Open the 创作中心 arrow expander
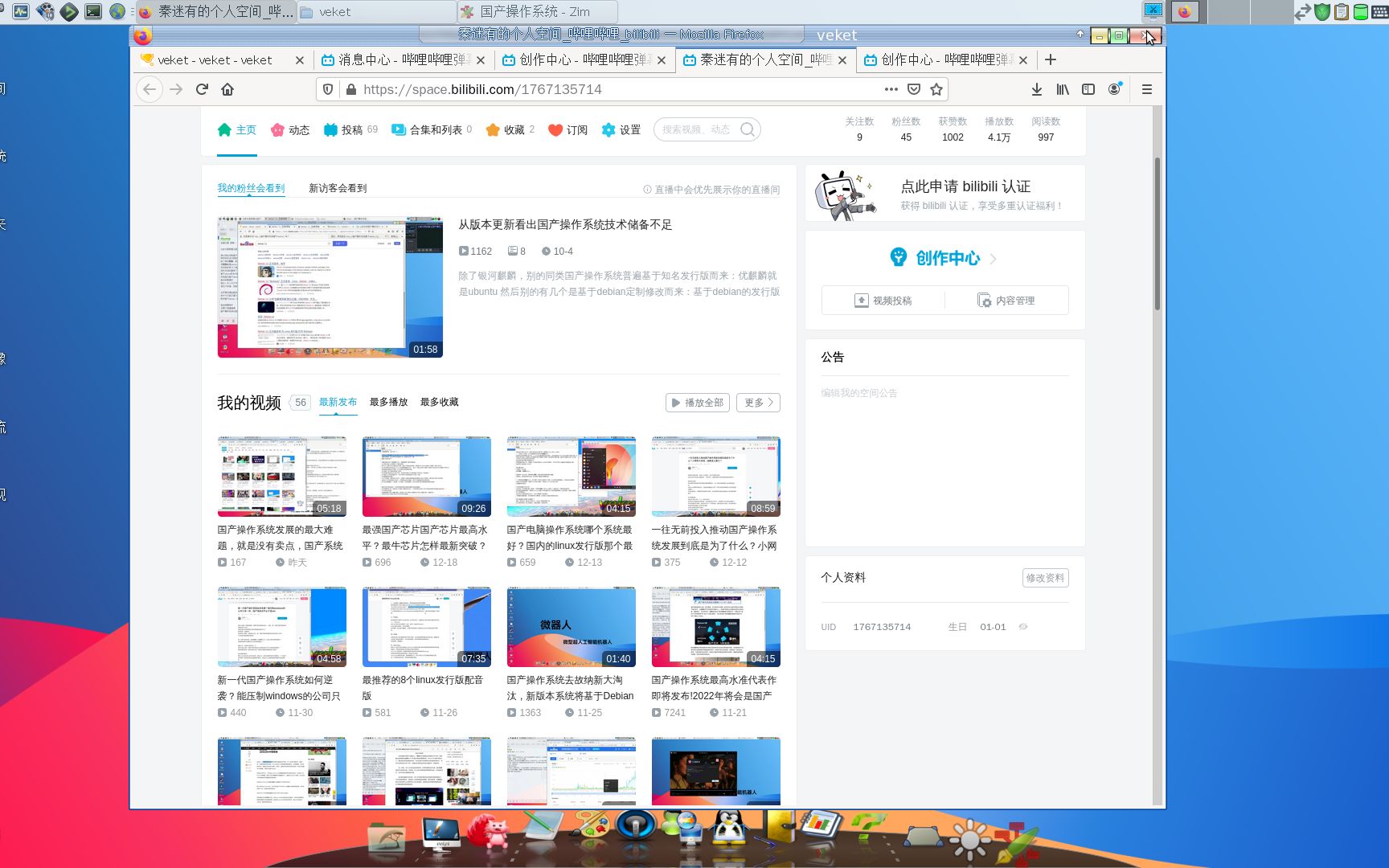 pos(994,259)
